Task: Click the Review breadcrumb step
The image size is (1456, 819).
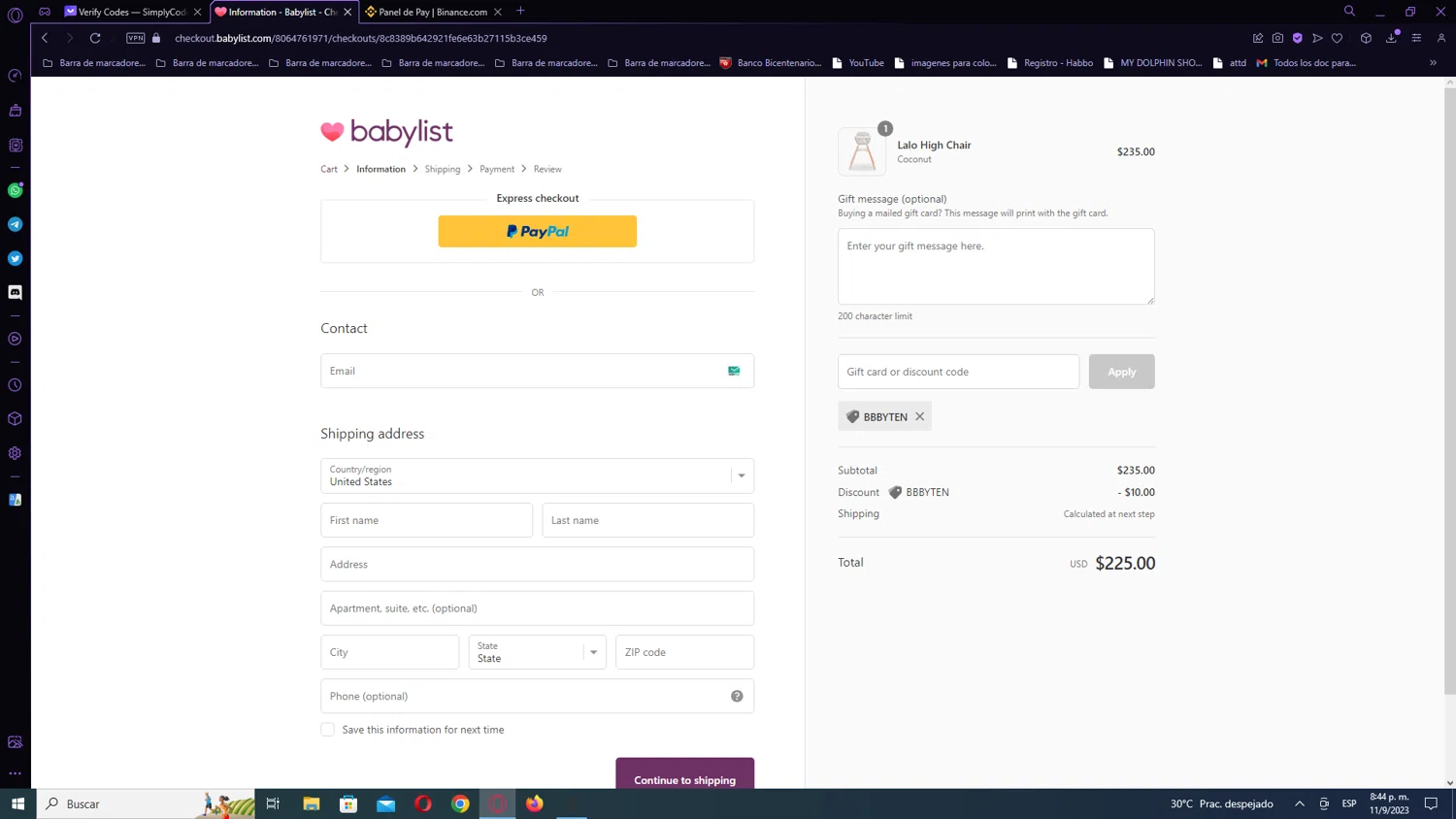Action: (547, 169)
